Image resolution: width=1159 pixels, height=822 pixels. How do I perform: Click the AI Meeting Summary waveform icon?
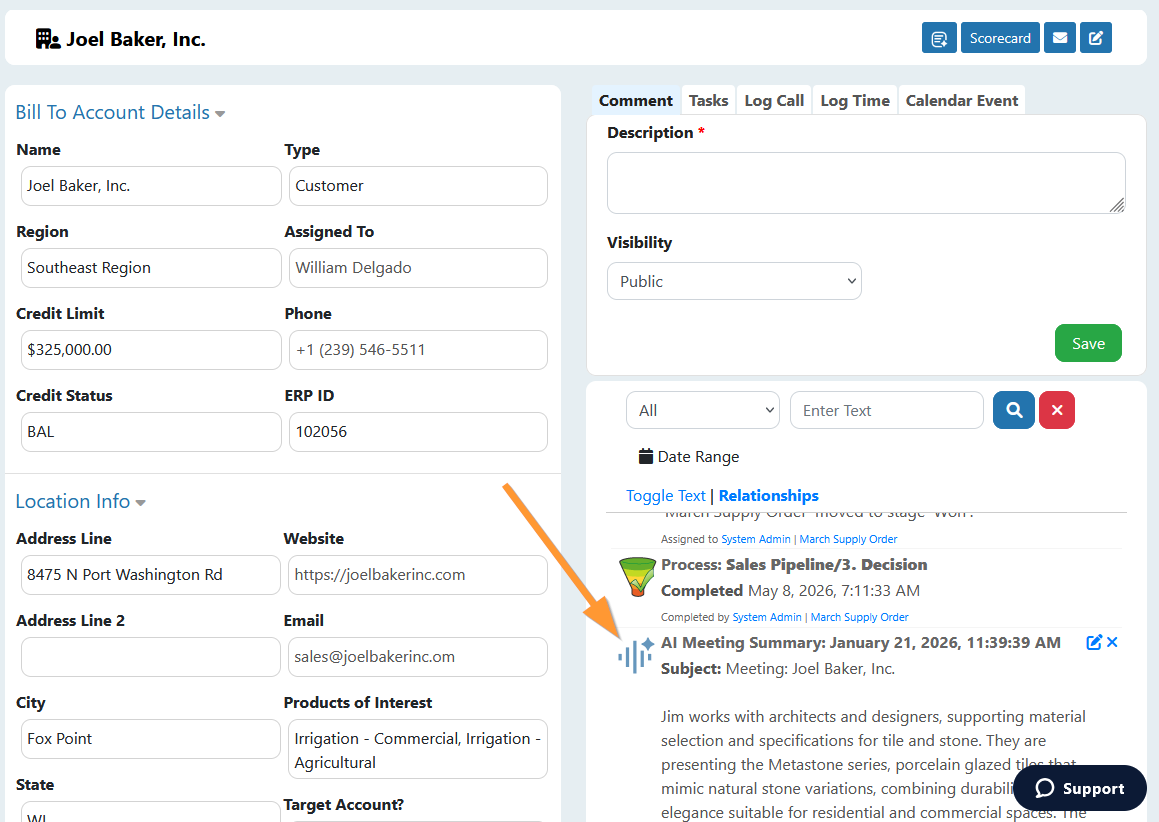tap(636, 654)
